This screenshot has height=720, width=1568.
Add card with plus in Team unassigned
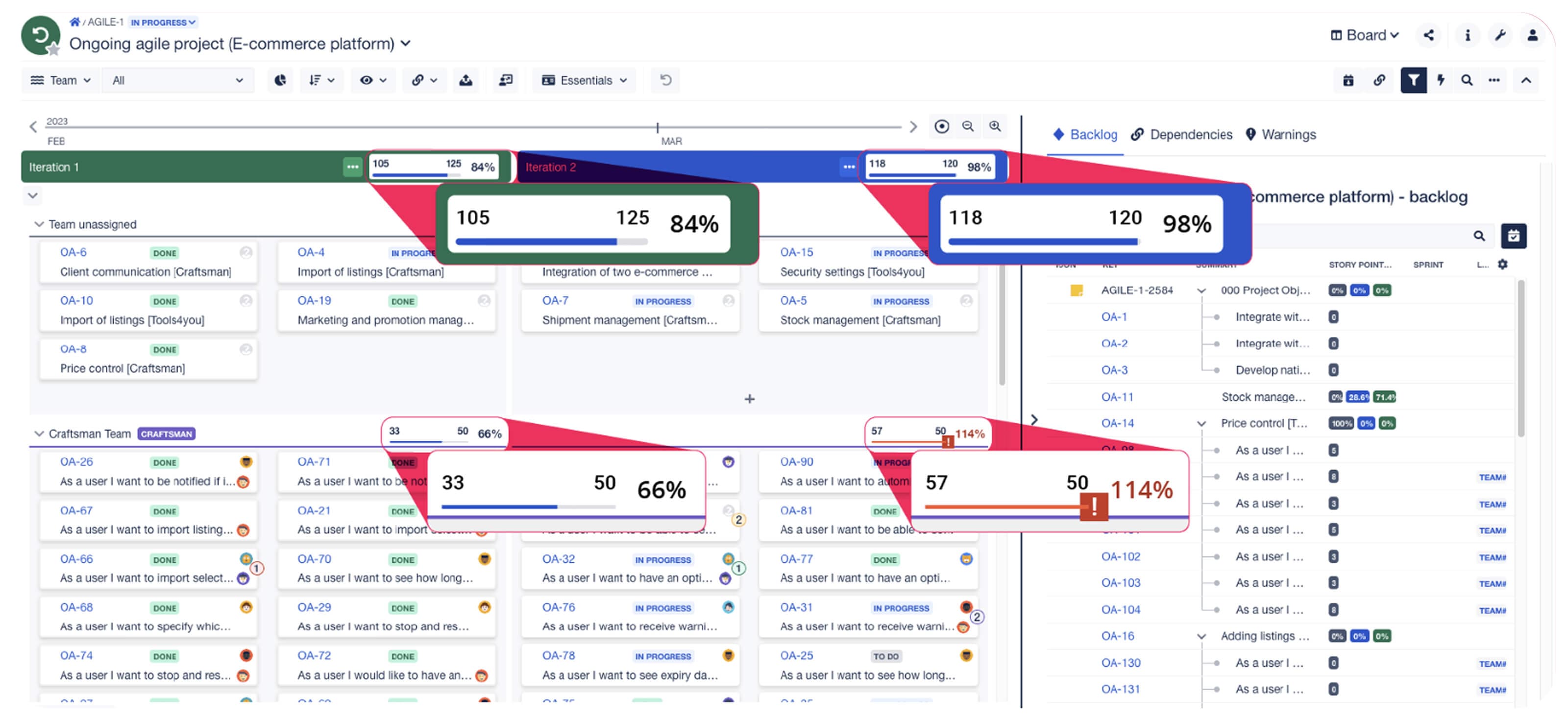[749, 399]
